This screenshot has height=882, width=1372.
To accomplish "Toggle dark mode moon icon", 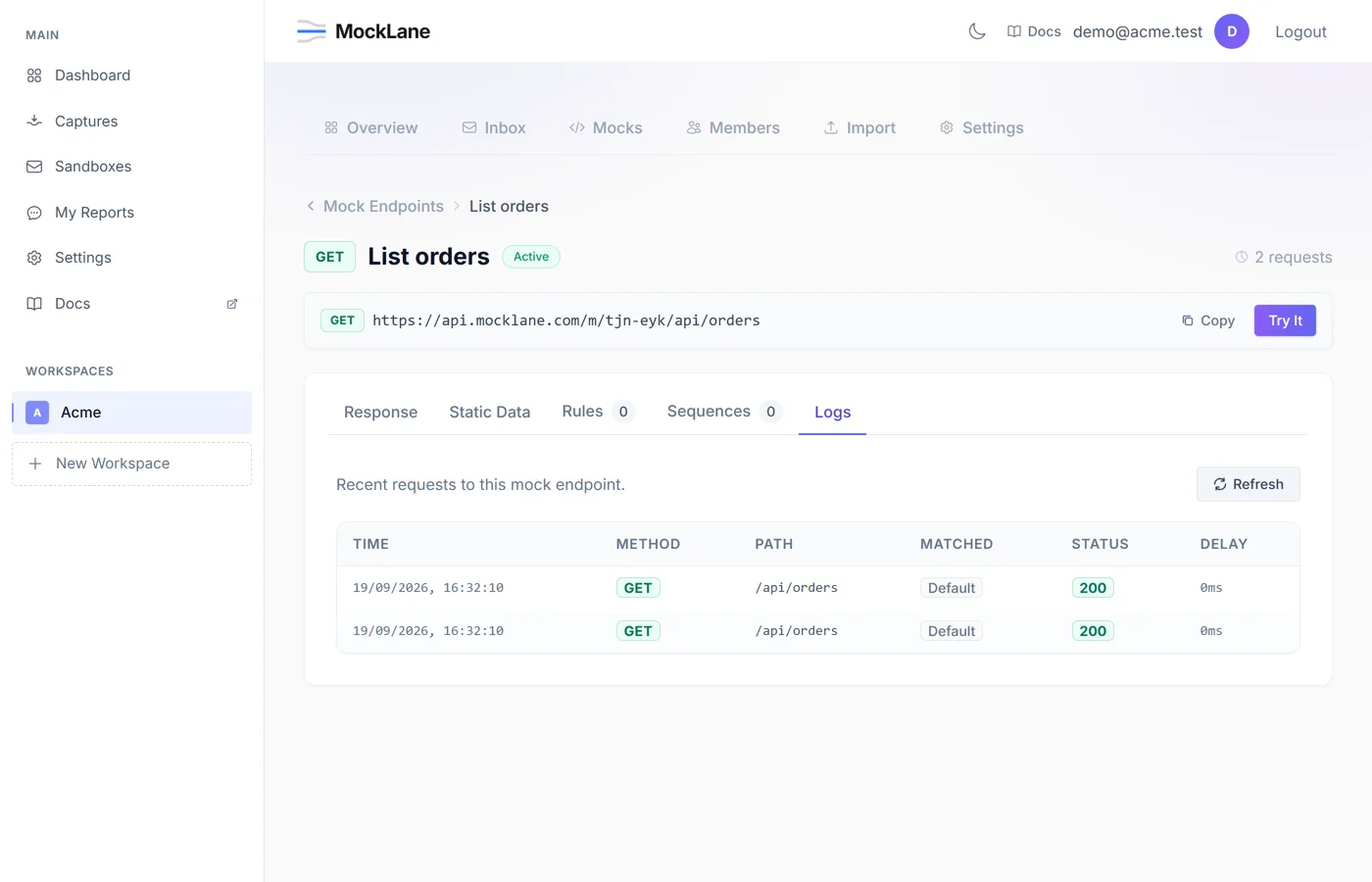I will click(x=977, y=31).
